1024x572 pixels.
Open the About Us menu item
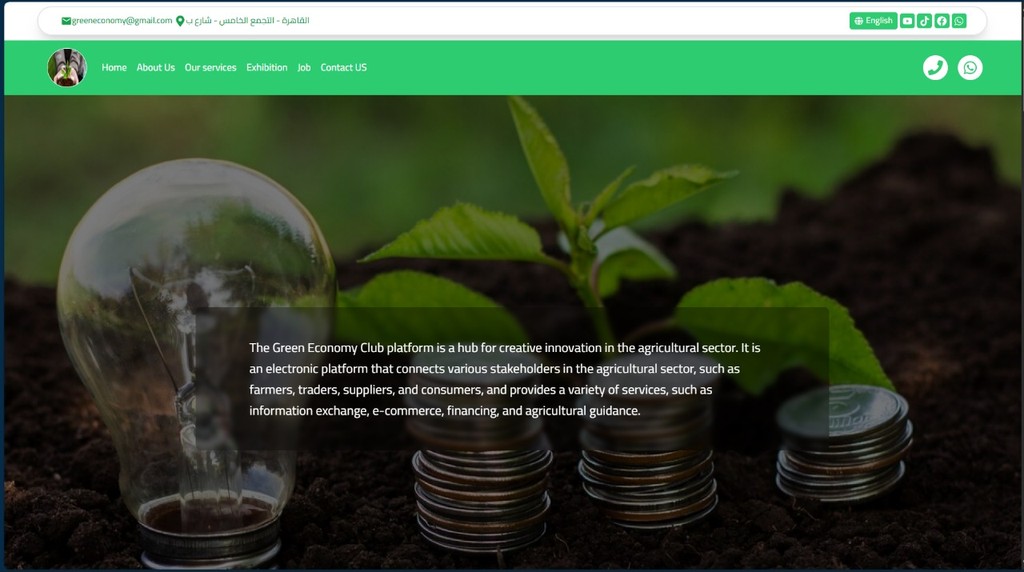155,67
